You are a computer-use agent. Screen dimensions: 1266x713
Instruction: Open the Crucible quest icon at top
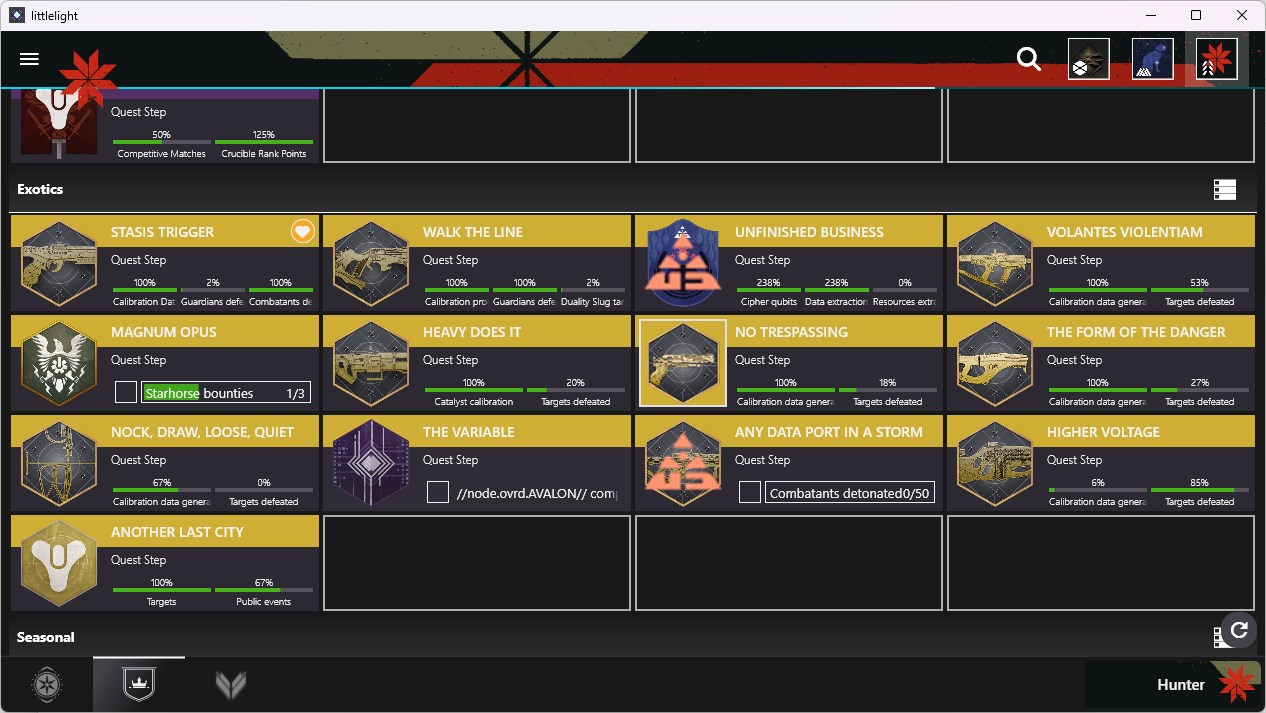click(x=59, y=123)
